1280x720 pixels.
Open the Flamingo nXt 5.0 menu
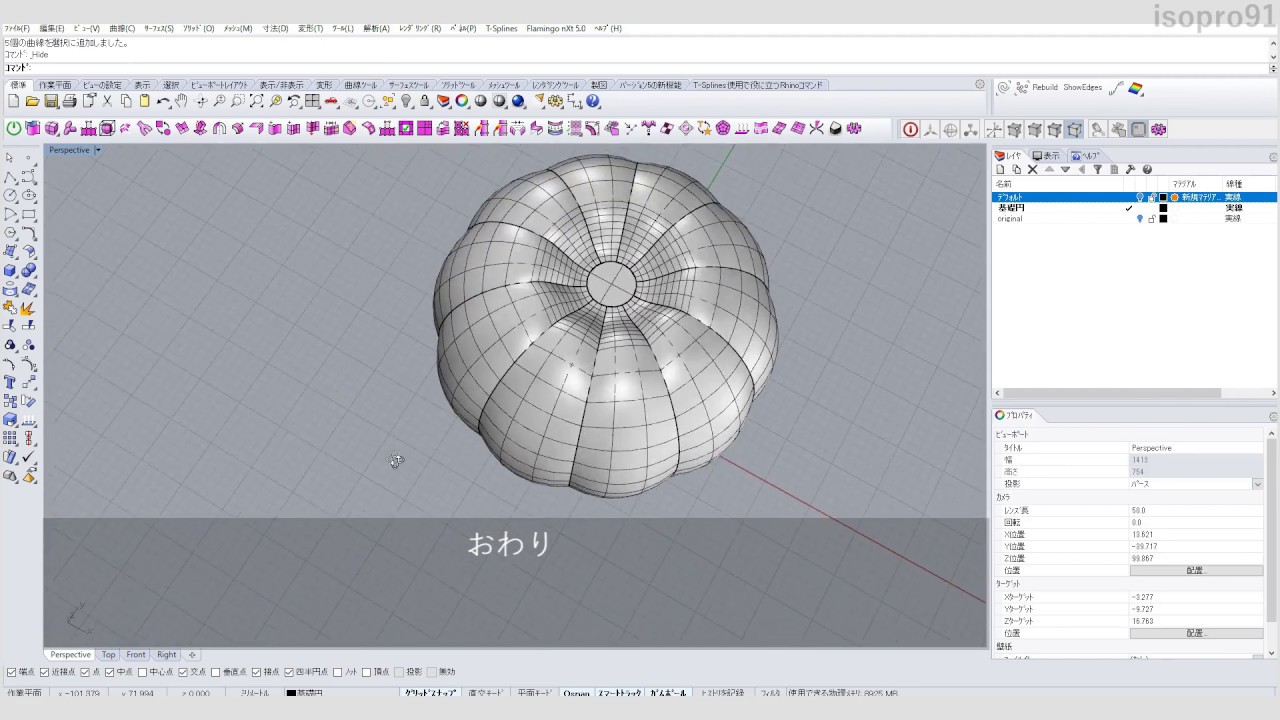556,29
